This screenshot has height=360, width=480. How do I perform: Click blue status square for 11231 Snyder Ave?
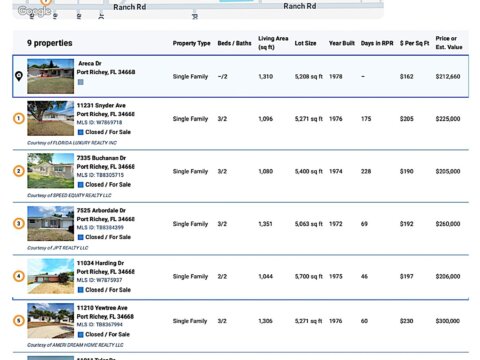[80, 132]
